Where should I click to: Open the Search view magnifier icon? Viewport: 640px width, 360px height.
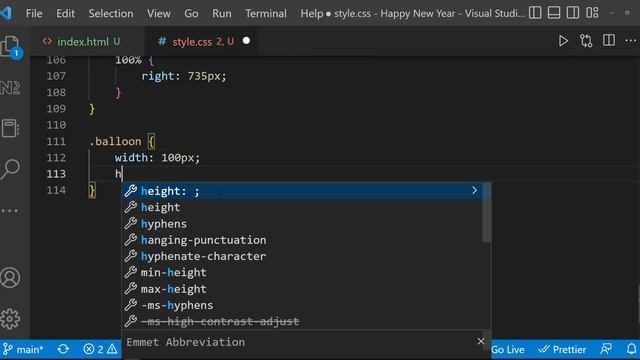pos(10,169)
